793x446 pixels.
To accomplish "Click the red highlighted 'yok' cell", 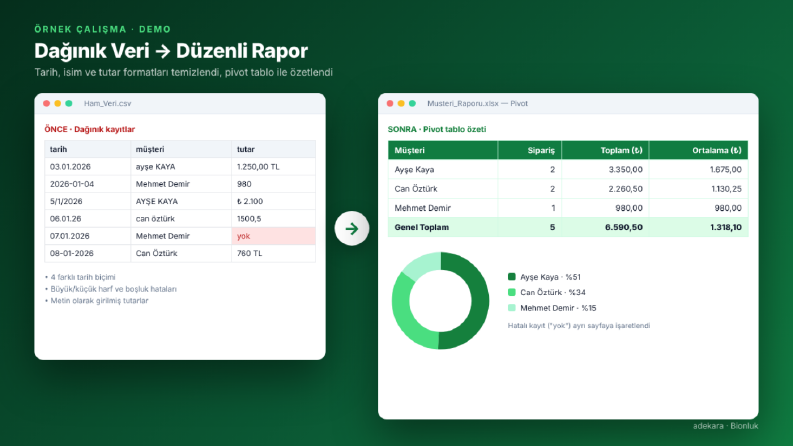I will click(x=274, y=236).
